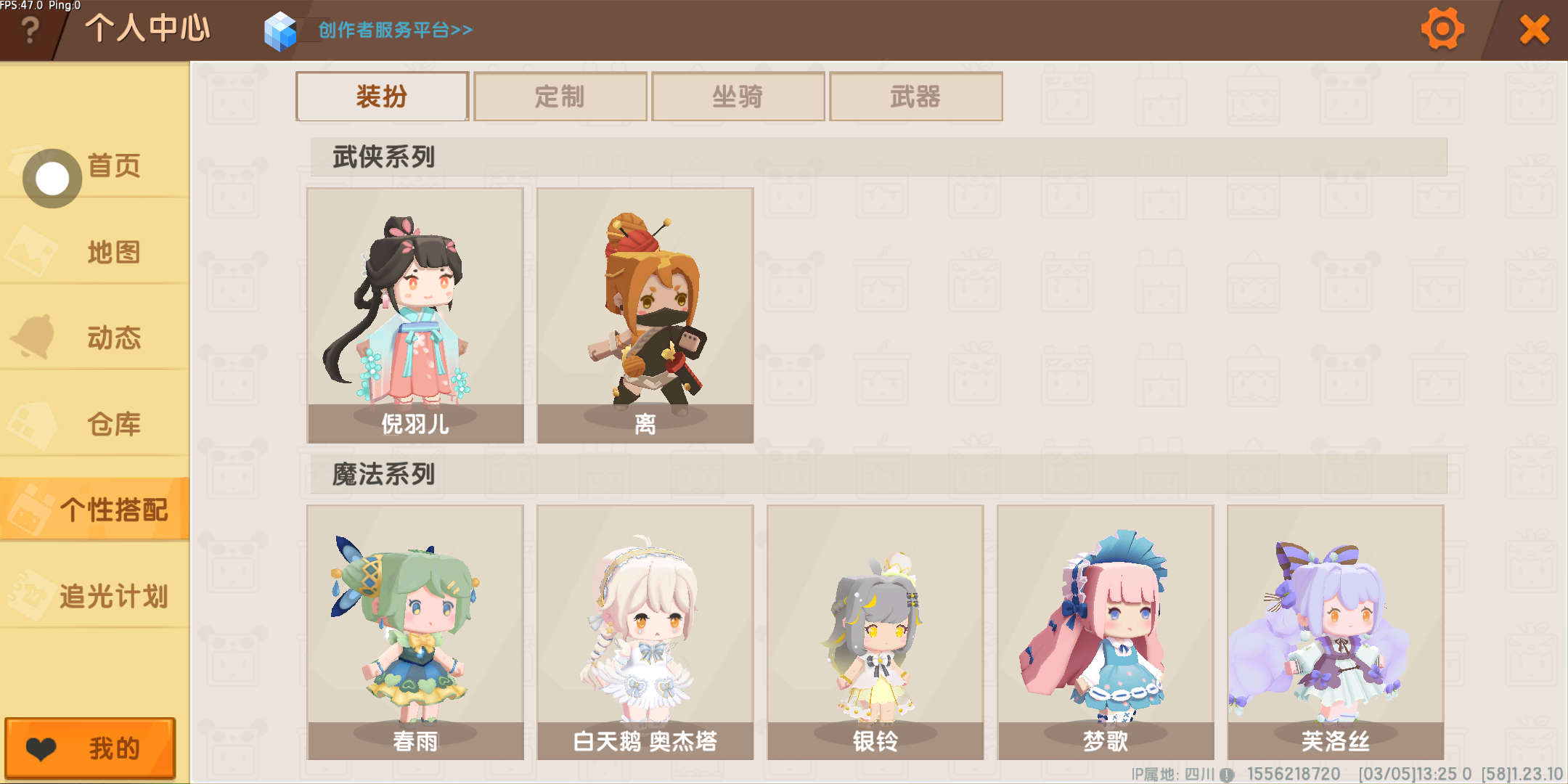Open the 追光计划 sidebar entry
1568x784 pixels.
[94, 596]
